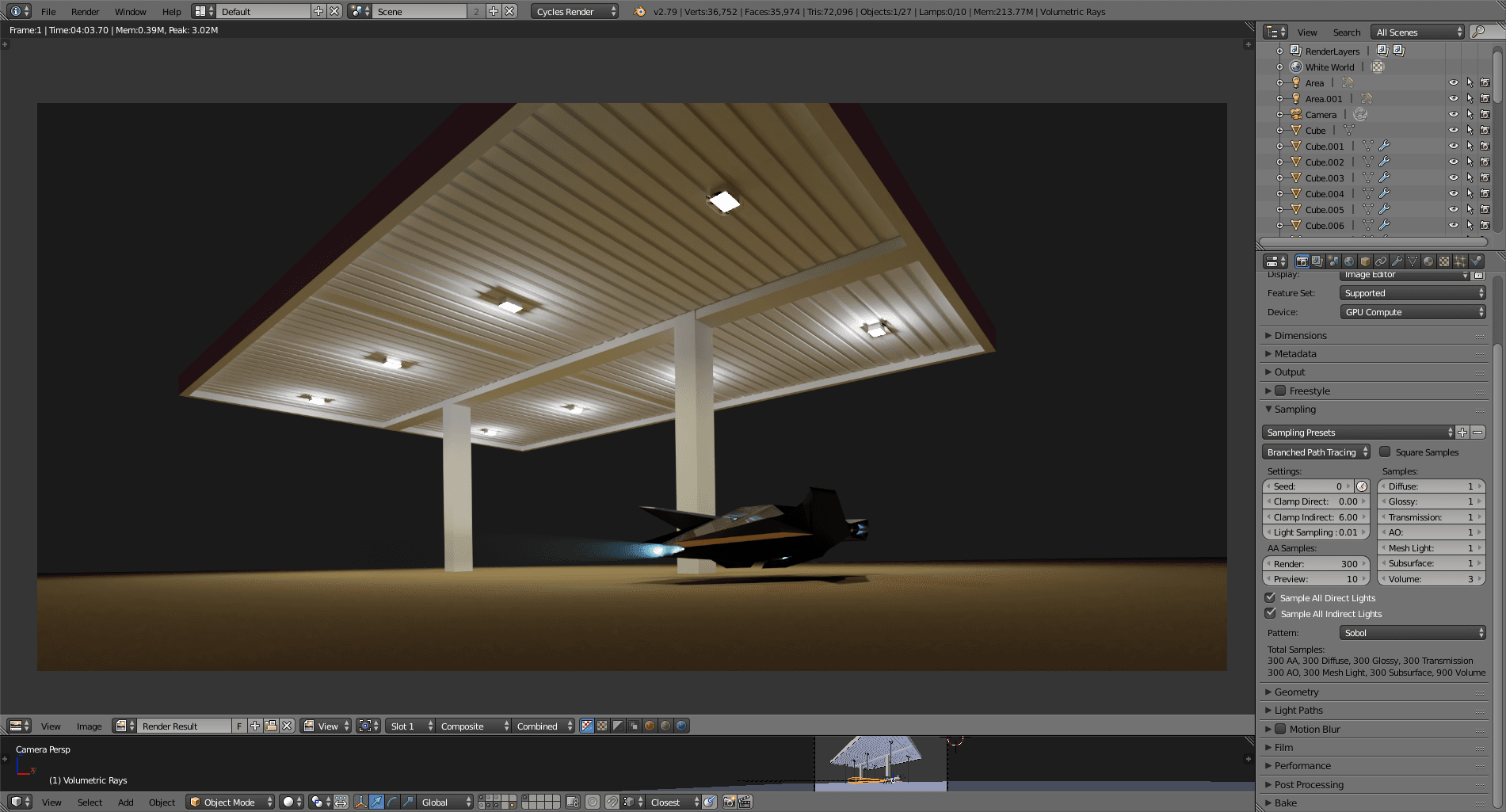This screenshot has height=812, width=1506.
Task: Open the Material properties tab icon
Action: (1428, 261)
